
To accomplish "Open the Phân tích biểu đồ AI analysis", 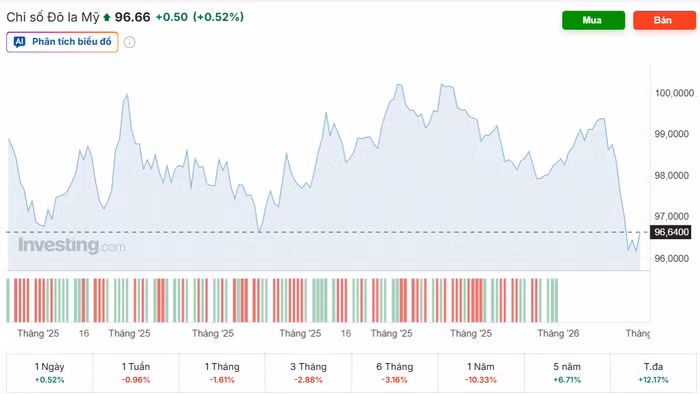I will click(62, 42).
